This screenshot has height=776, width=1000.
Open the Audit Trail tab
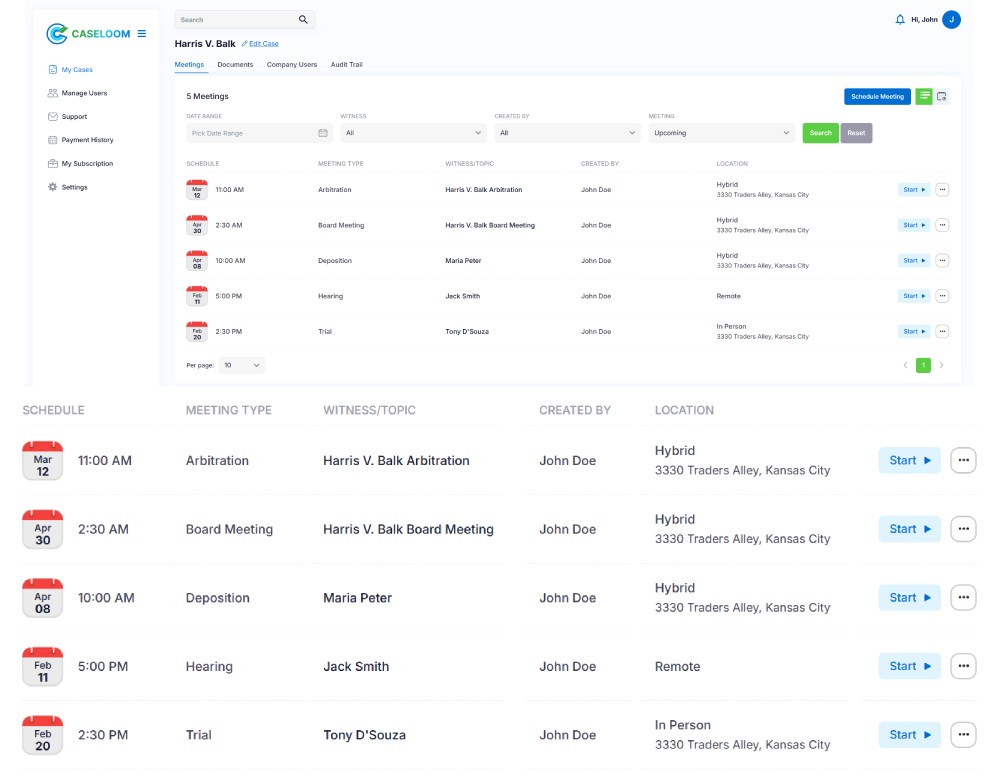click(346, 65)
